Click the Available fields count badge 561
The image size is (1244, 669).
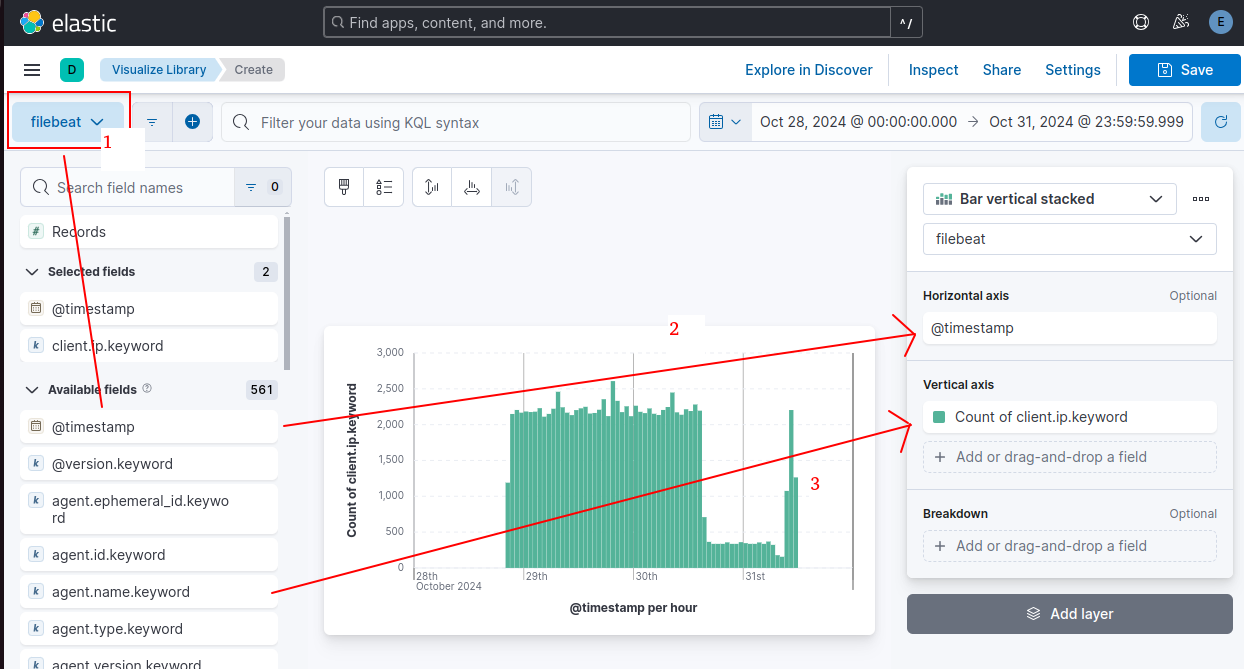coord(262,389)
